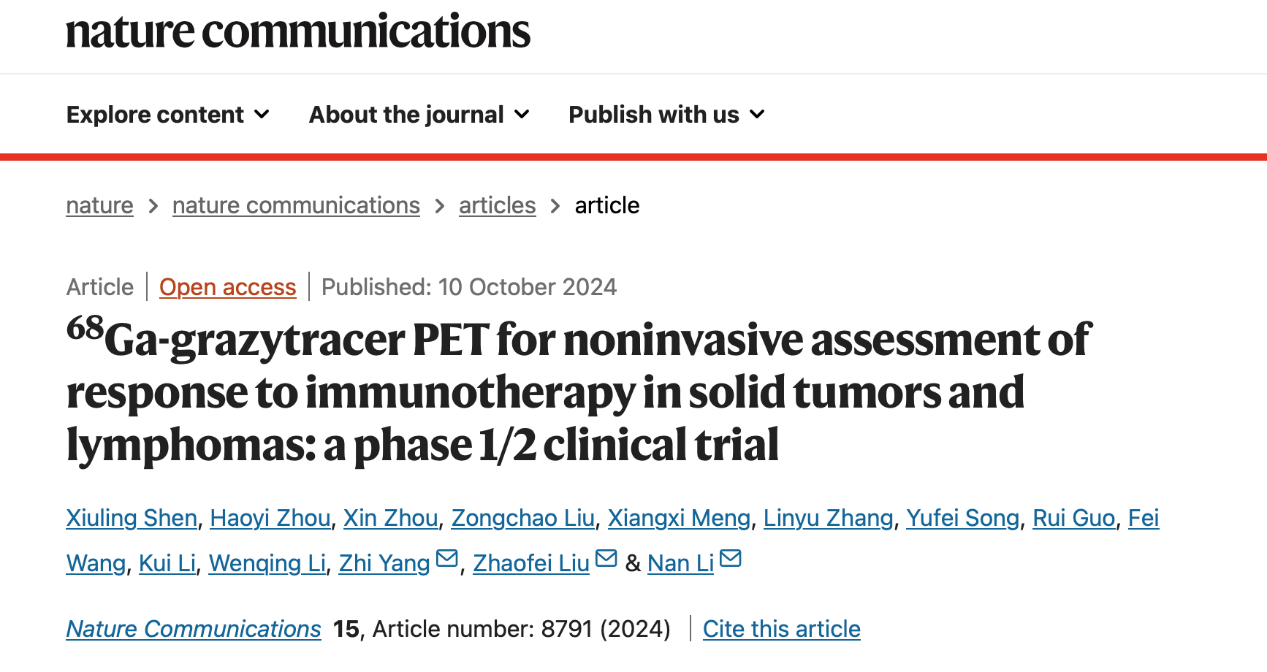Screen dimensions: 1267x672
Task: Click author name Xiangxi Meng
Action: [x=680, y=518]
